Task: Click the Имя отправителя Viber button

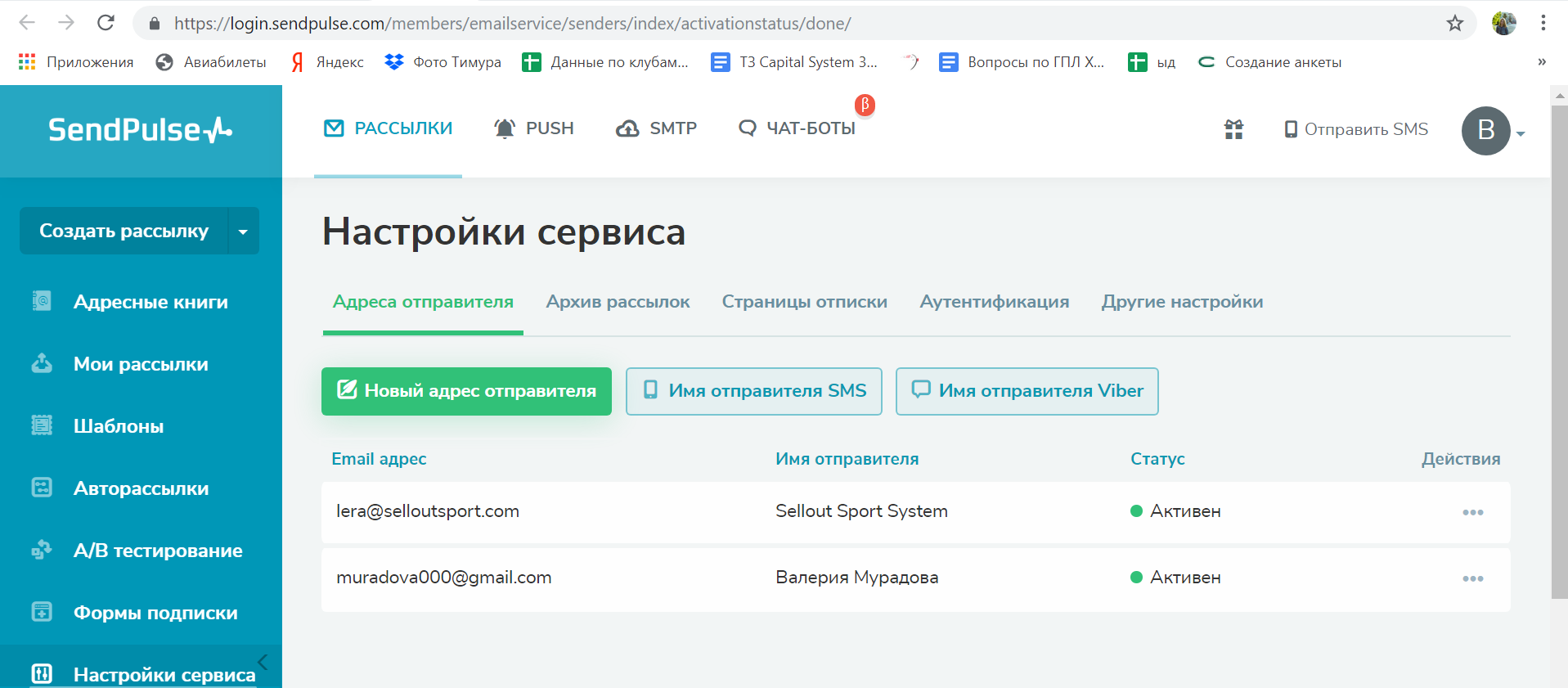Action: pyautogui.click(x=1027, y=391)
